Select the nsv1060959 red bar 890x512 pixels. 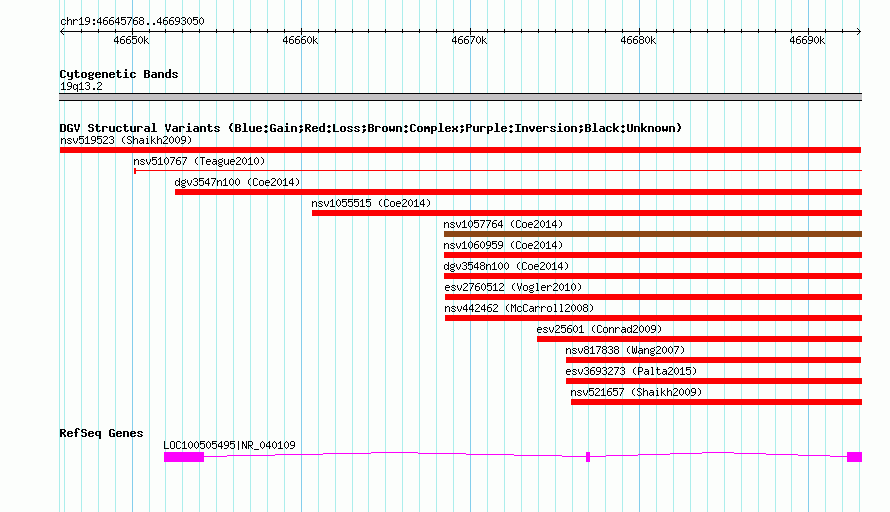(653, 255)
